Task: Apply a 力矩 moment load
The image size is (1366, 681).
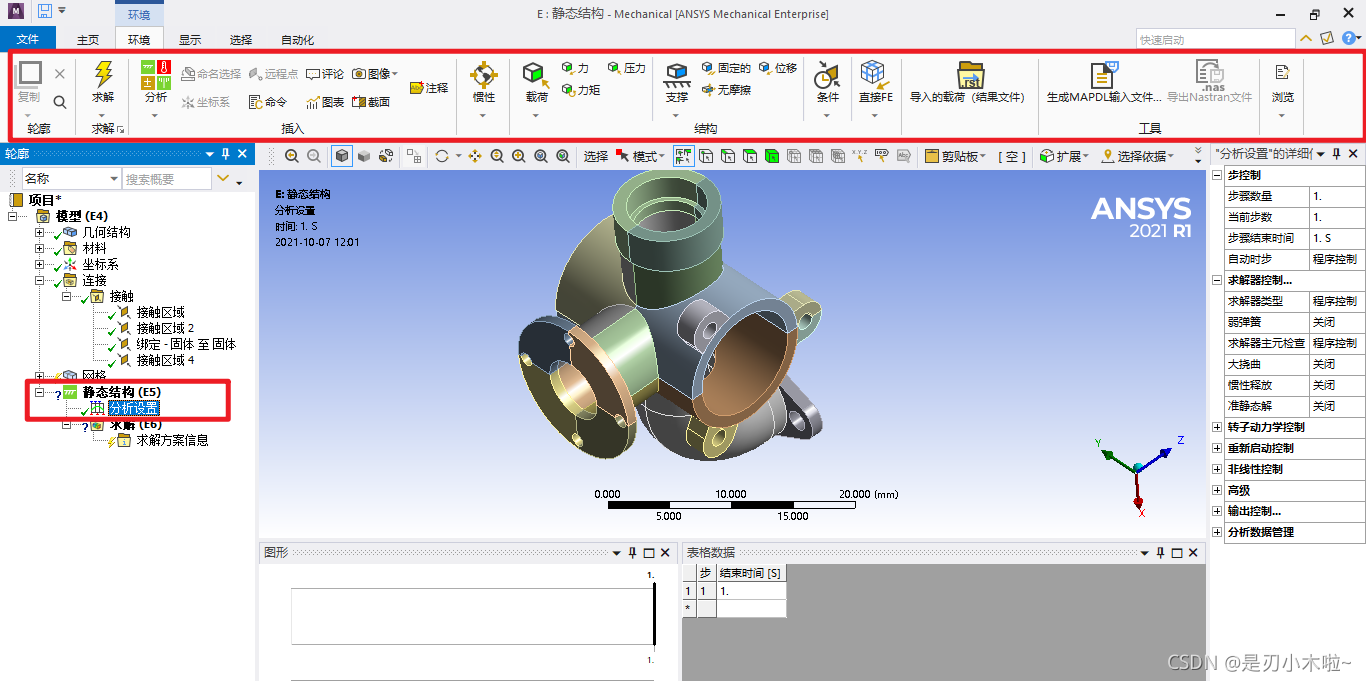Action: point(581,90)
